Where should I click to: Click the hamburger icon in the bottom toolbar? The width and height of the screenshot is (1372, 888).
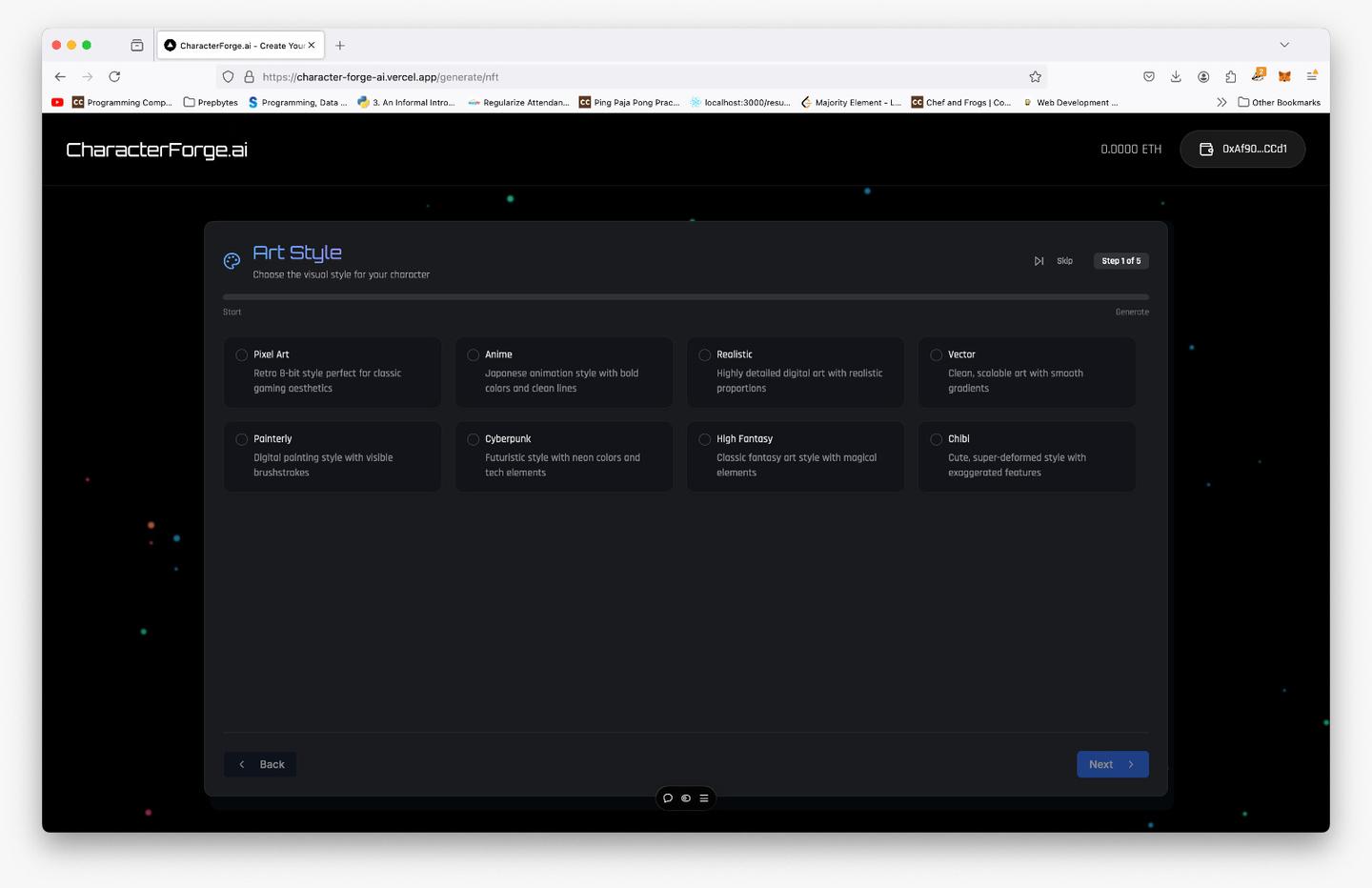[704, 798]
